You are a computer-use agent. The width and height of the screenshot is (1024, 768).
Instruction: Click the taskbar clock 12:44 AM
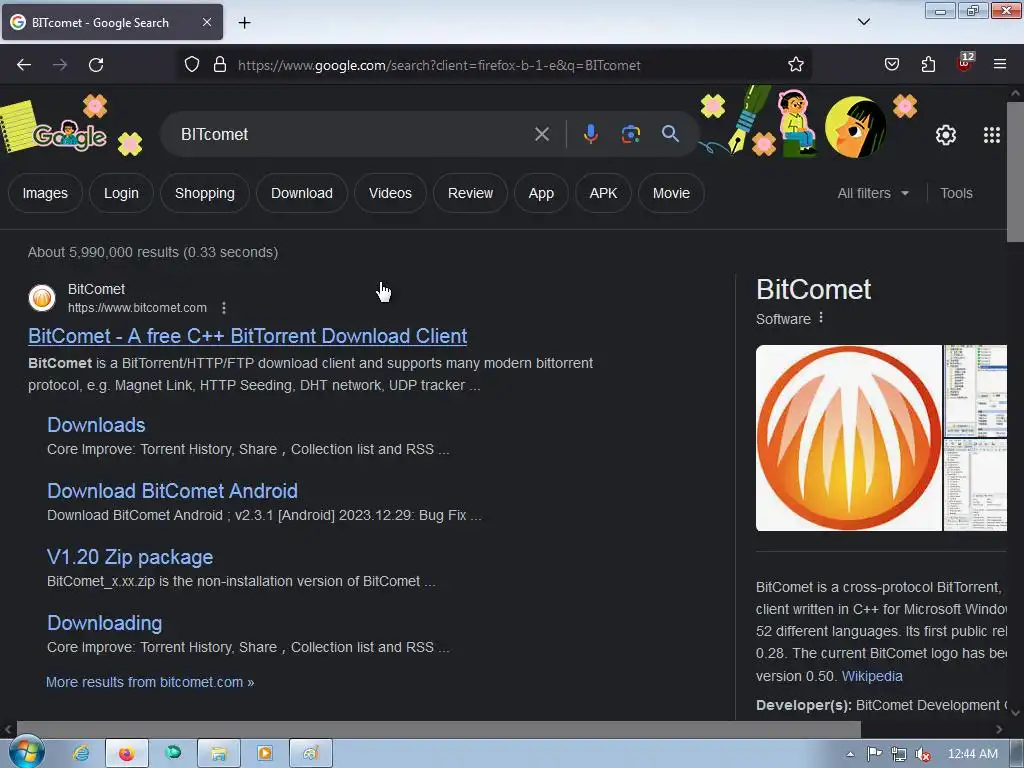[972, 754]
